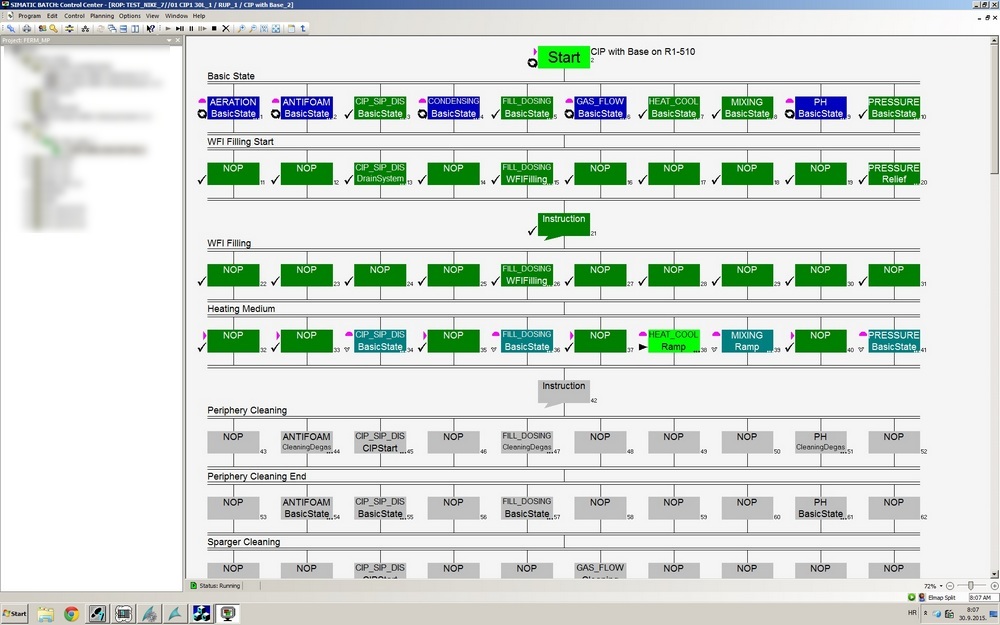This screenshot has height=625, width=1000.
Task: Select the AERATION BasicState step block
Action: coord(233,108)
